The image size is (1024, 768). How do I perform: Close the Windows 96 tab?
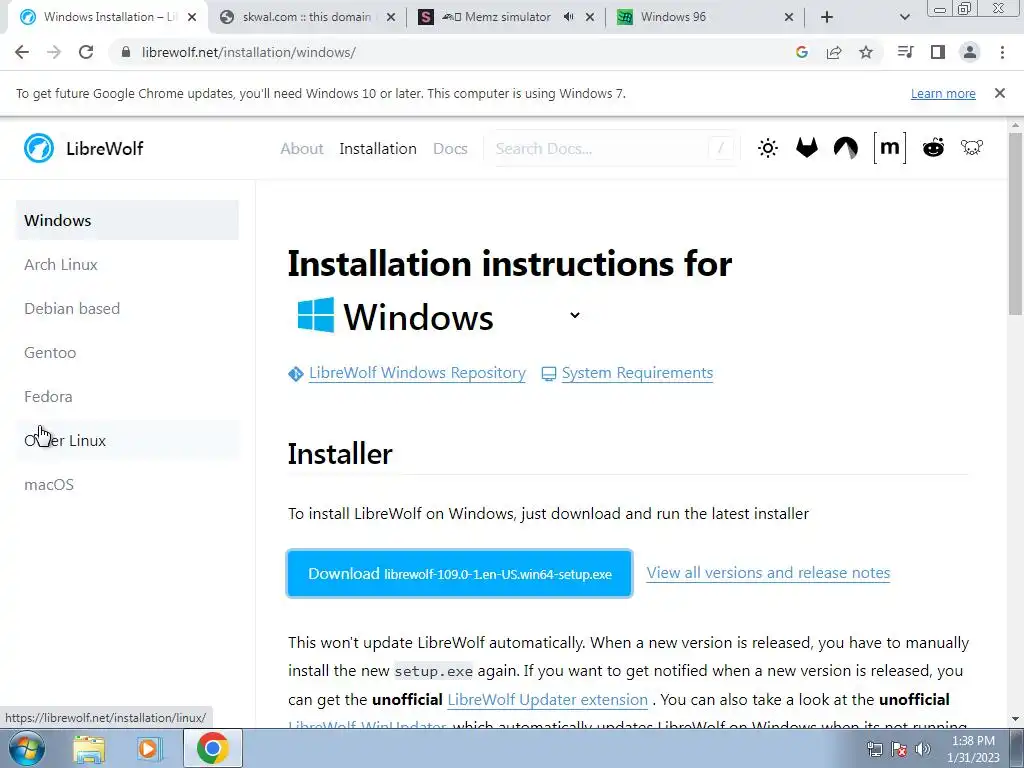pyautogui.click(x=788, y=18)
